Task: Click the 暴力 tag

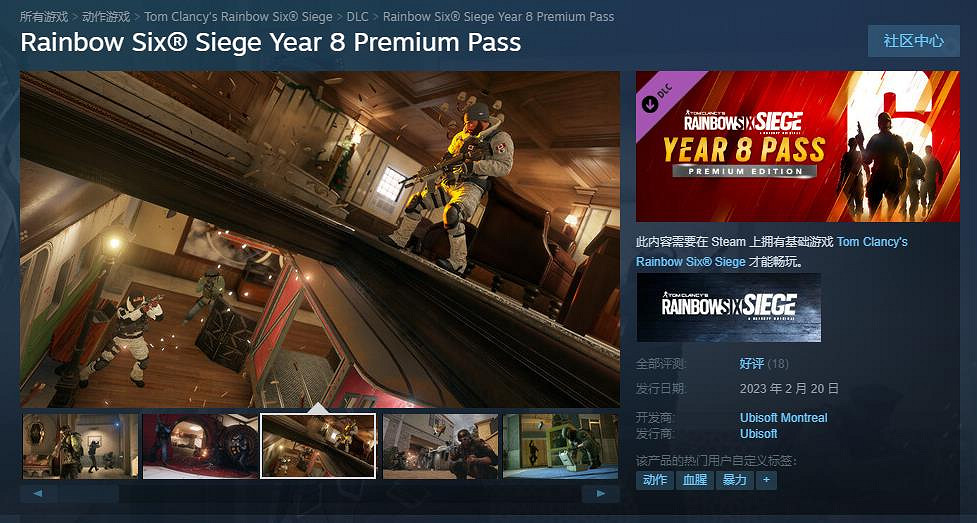Action: 735,480
